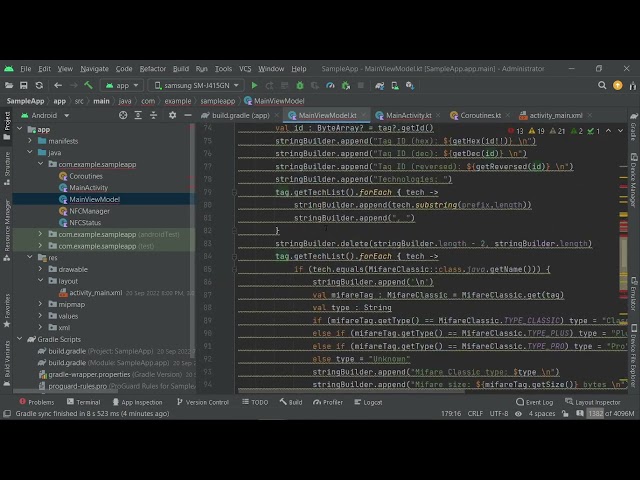Toggle the Device File Explorer panel
Screen dimensions: 640x480
(633, 355)
